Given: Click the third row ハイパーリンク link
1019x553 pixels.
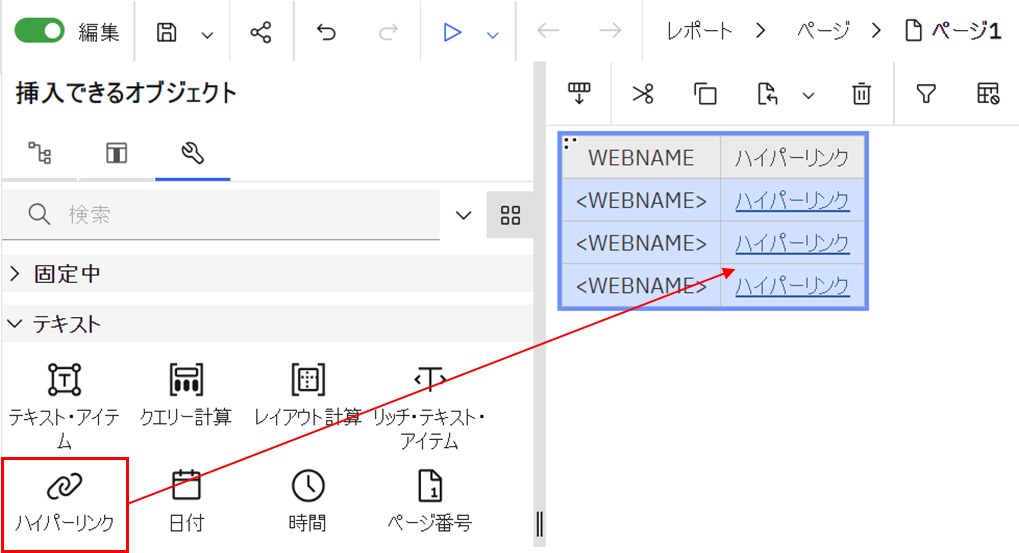Looking at the screenshot, I should [x=792, y=285].
